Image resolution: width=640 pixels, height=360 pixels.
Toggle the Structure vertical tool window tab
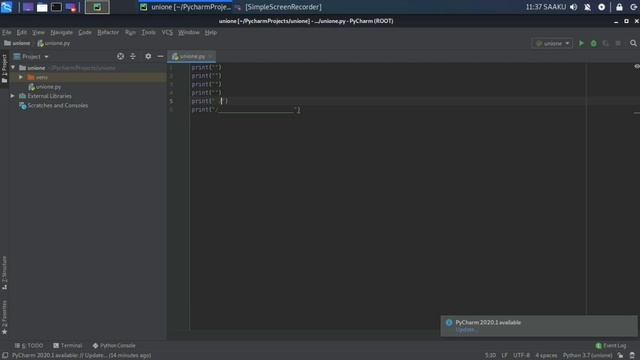[4, 273]
